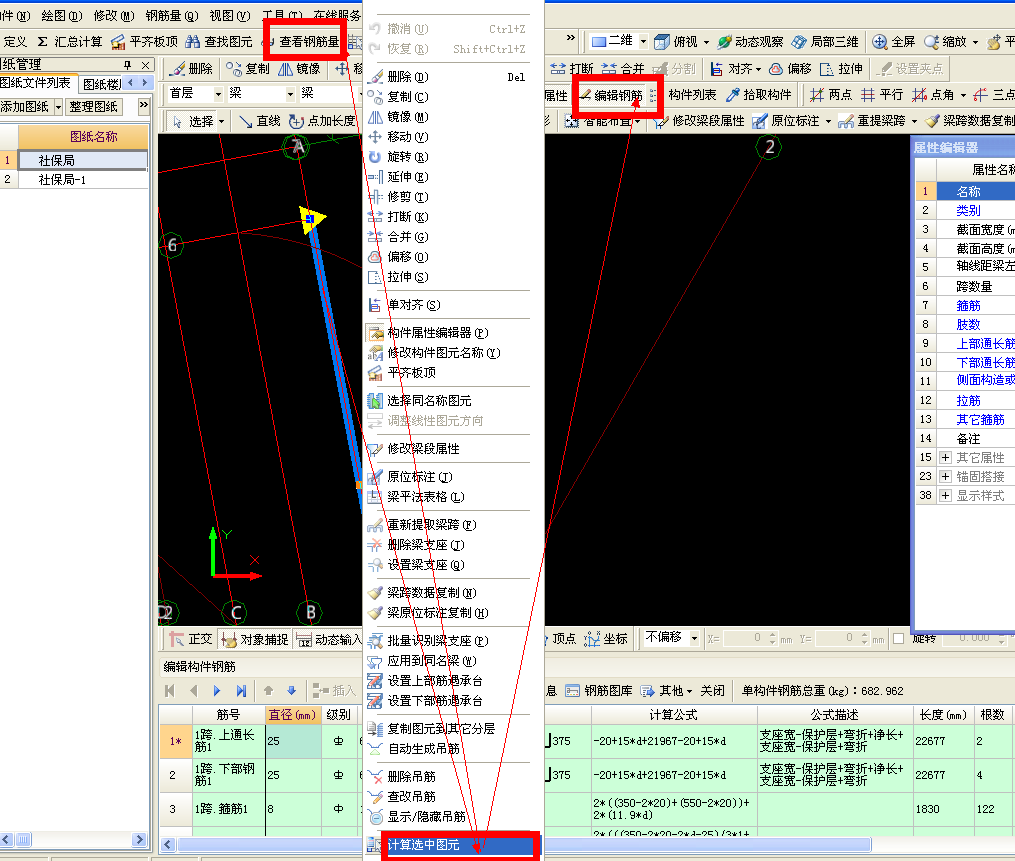Click 修改梁段属性 toolbar icon
This screenshot has width=1015, height=861.
(x=662, y=121)
